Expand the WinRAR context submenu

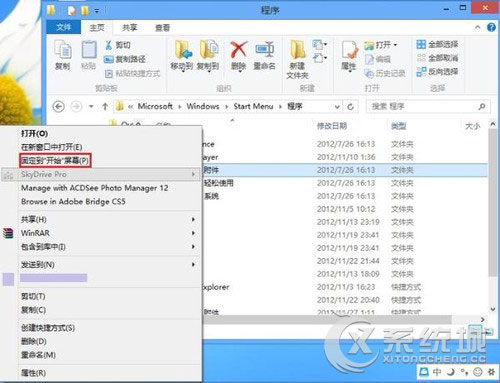point(193,233)
